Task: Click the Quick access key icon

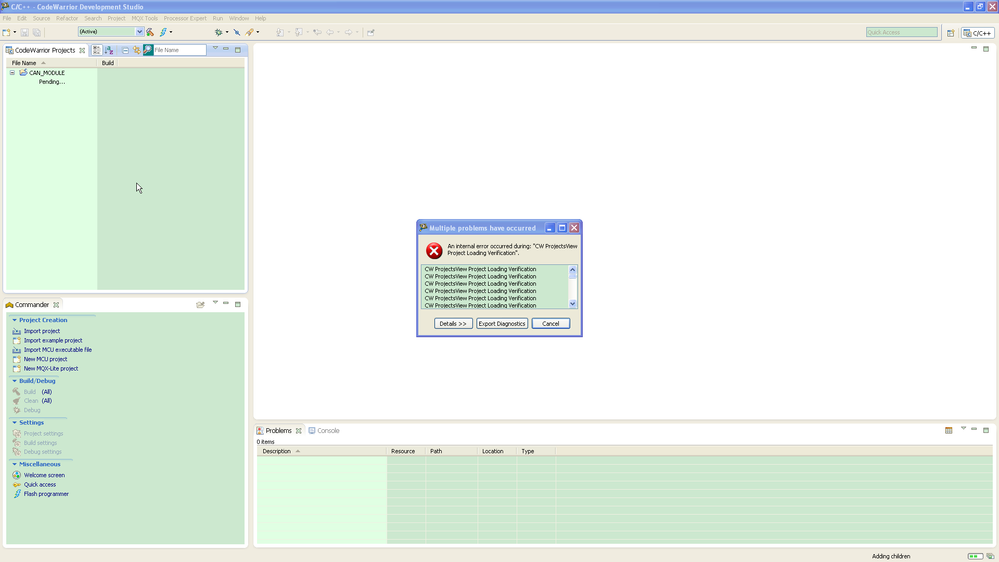Action: tap(17, 485)
